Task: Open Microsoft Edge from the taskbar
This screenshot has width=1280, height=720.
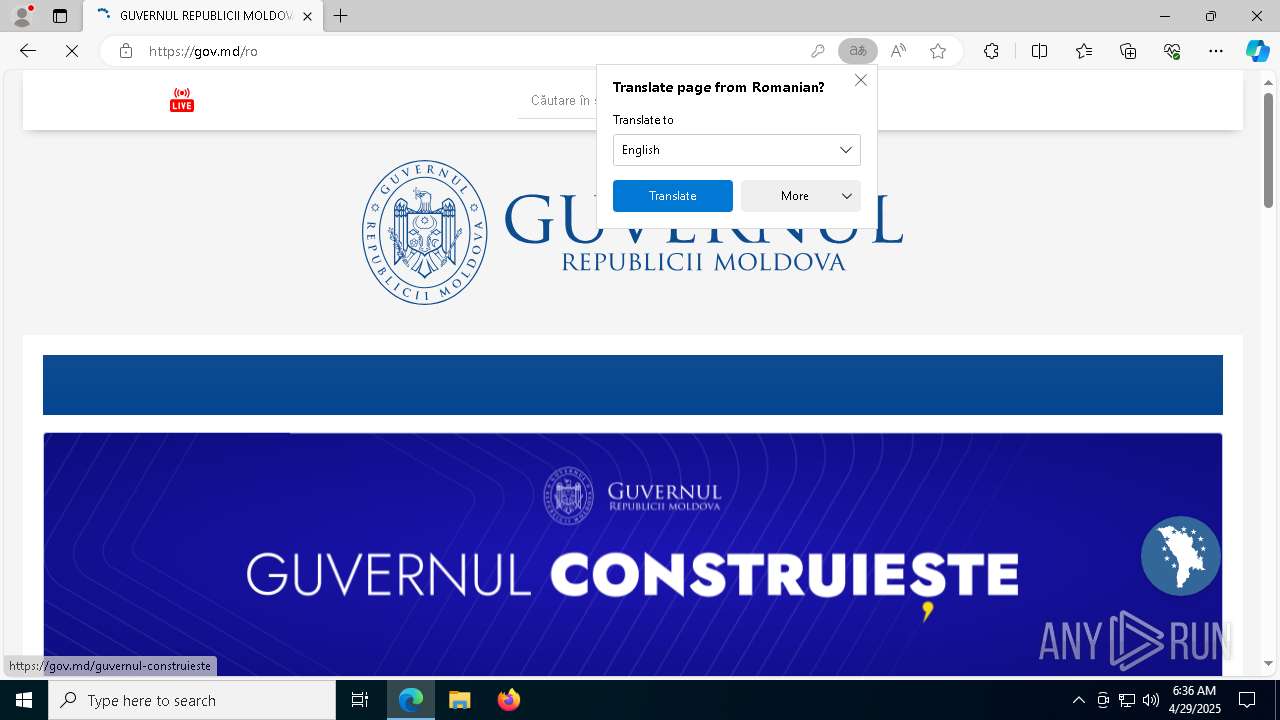Action: pos(411,700)
